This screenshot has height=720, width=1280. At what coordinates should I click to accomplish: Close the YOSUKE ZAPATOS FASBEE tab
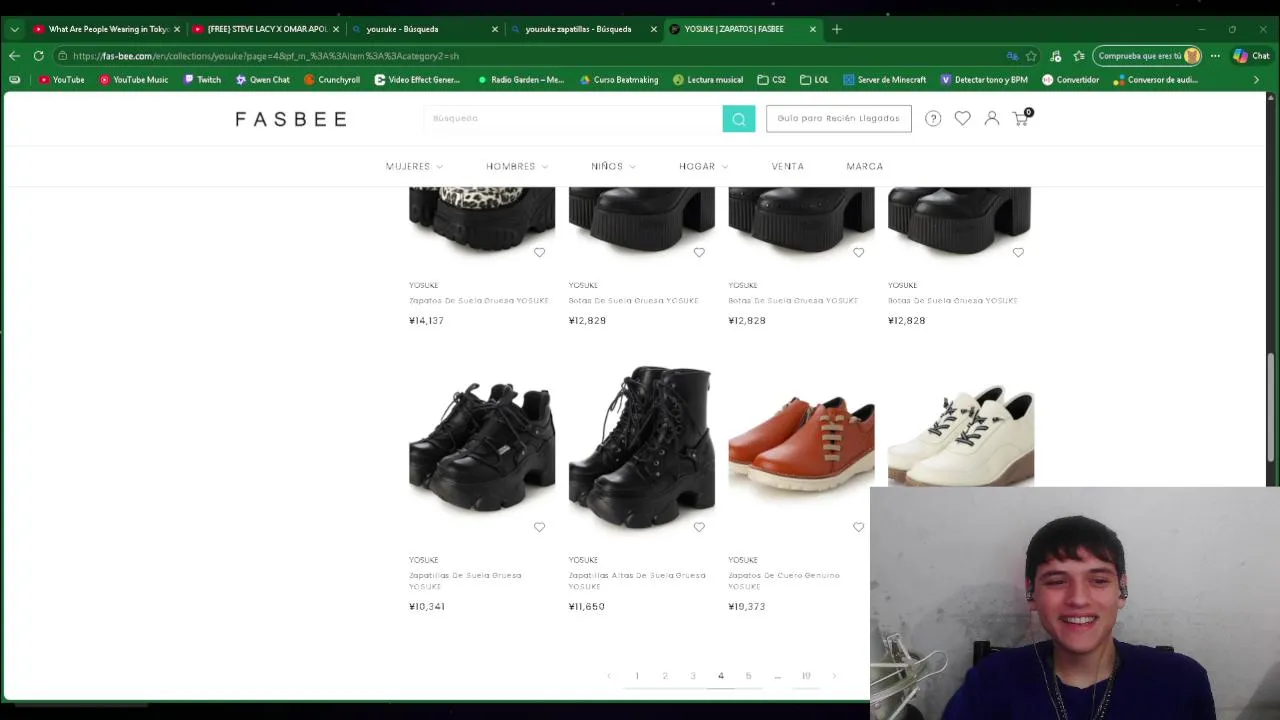(x=812, y=29)
